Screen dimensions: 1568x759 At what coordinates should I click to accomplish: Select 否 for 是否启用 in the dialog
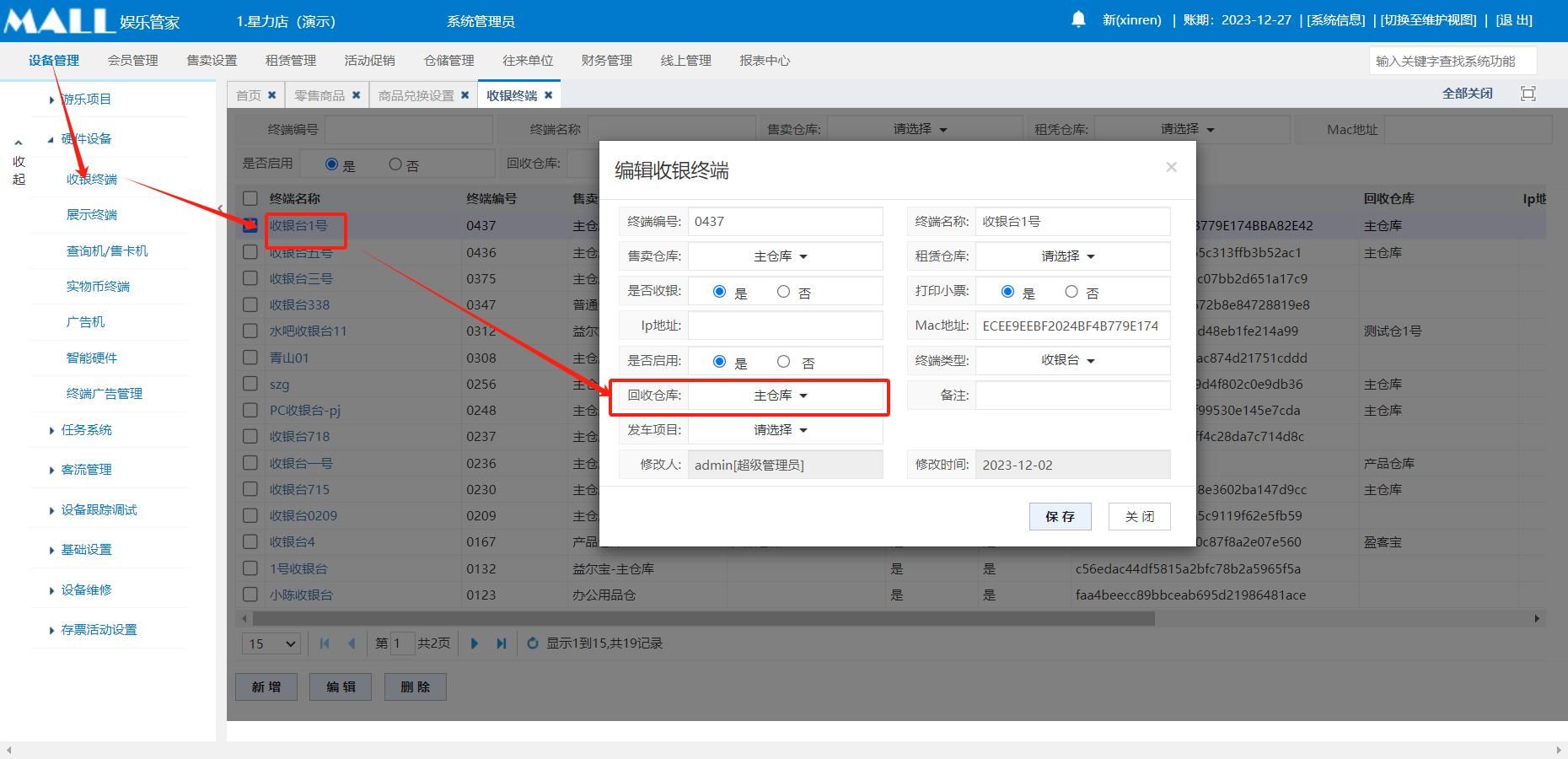784,362
